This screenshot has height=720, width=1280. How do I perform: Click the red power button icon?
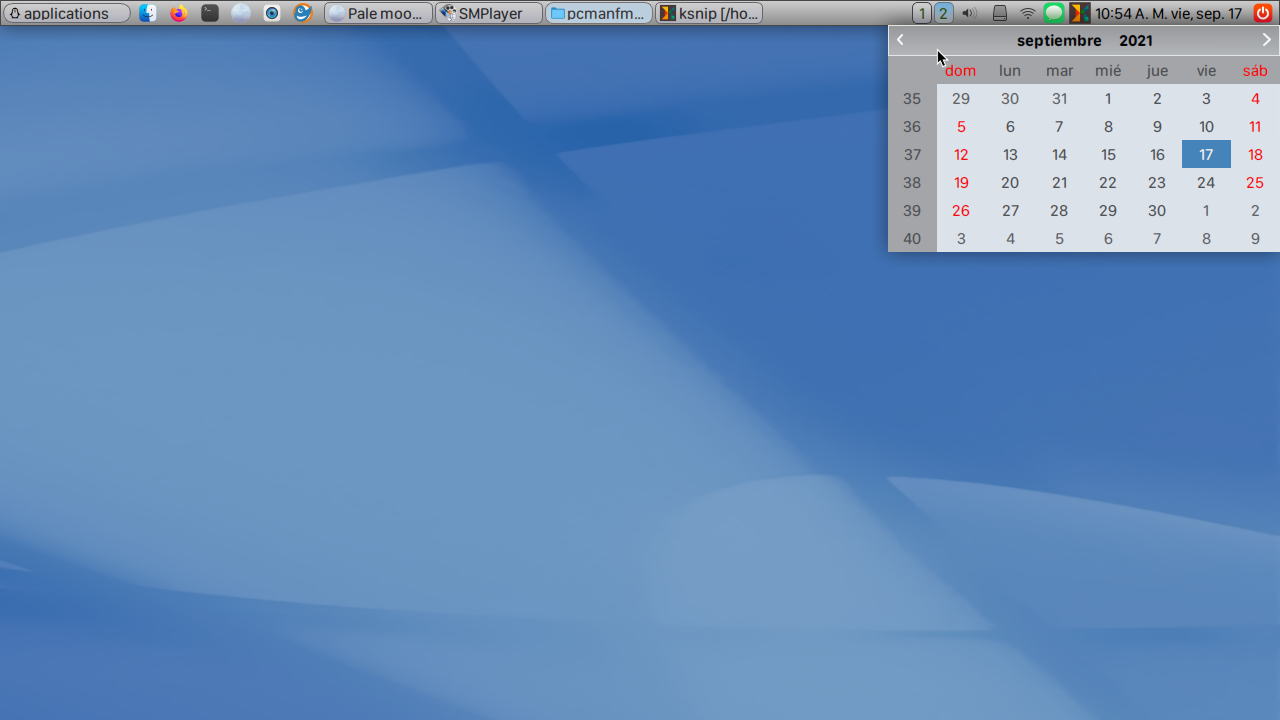[x=1263, y=13]
